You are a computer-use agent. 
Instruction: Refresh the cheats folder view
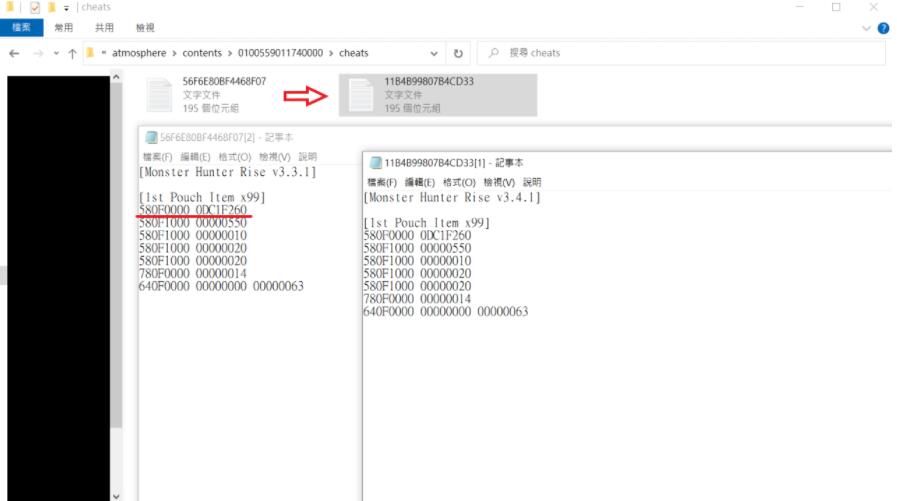(x=458, y=53)
